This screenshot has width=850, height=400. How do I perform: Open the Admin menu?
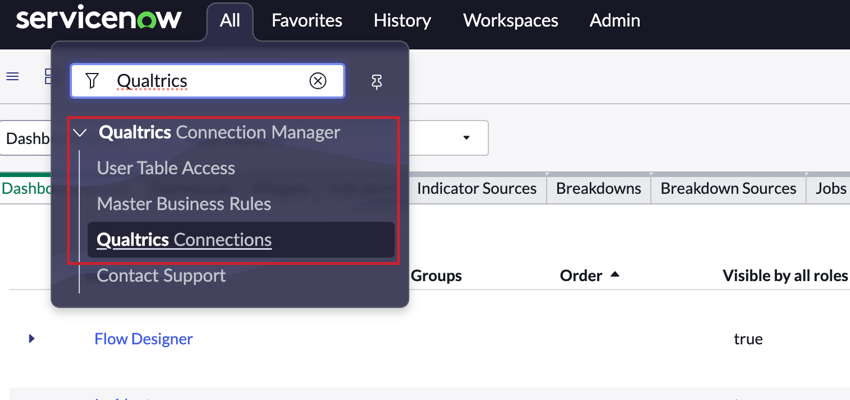coord(615,21)
